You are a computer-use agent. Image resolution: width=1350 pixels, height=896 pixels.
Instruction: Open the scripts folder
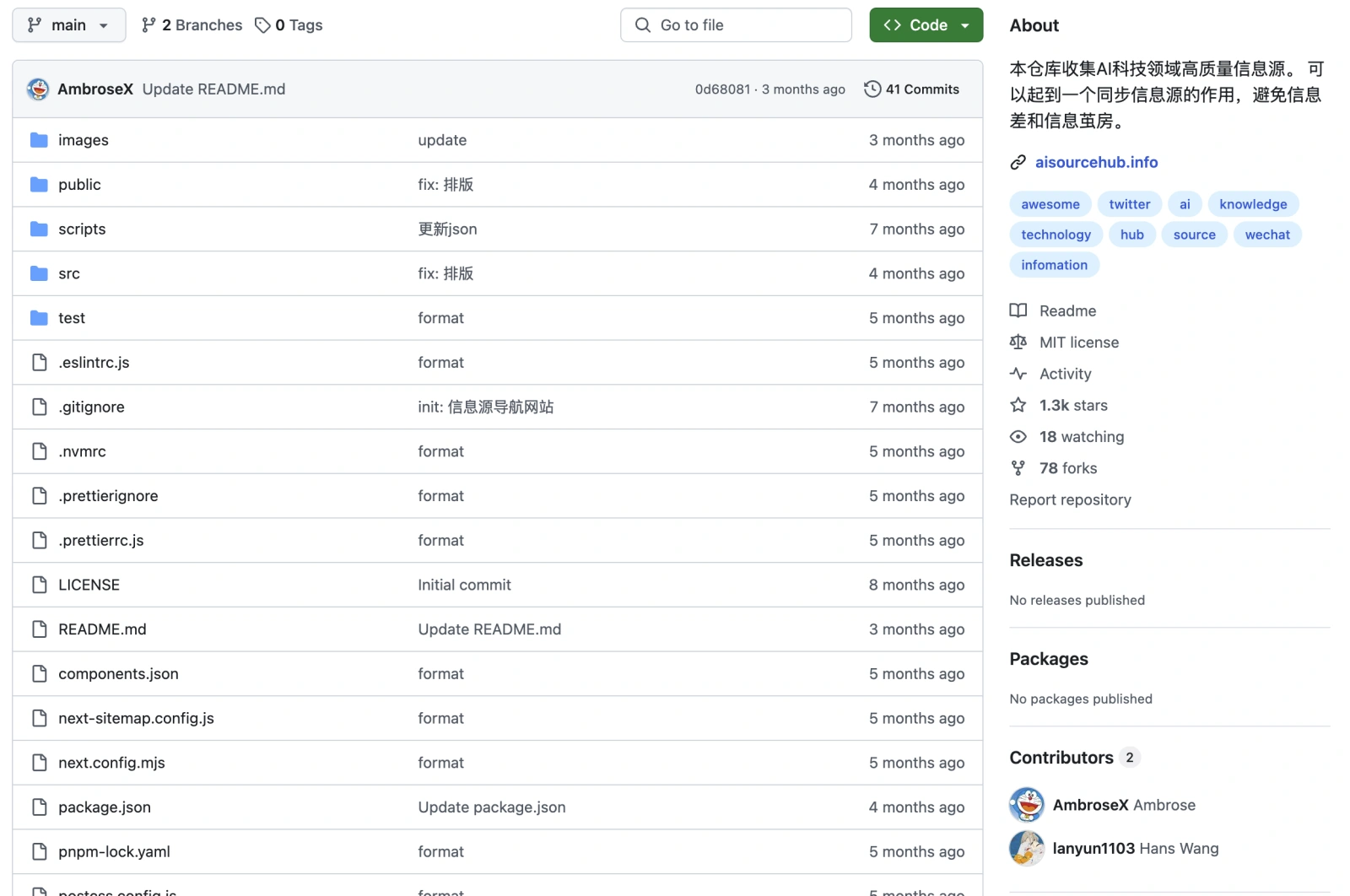(82, 229)
